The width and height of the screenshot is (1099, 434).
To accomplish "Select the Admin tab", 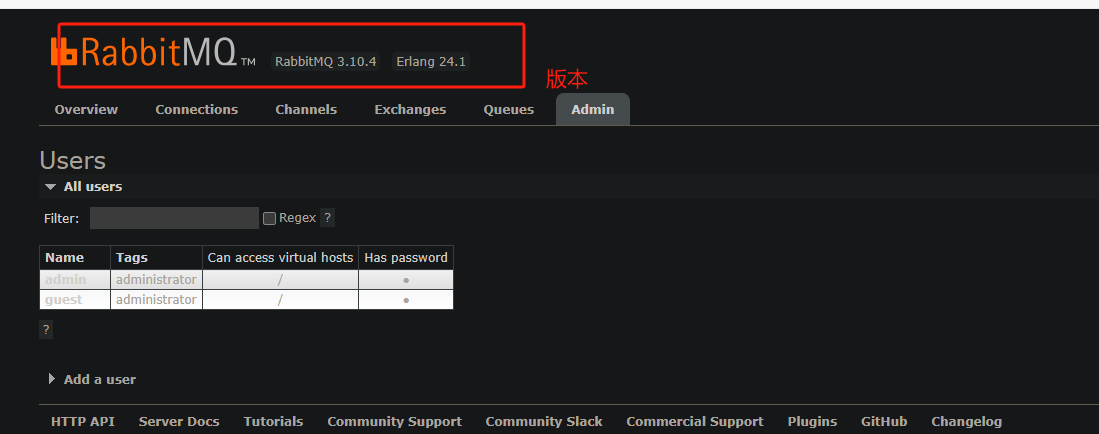I will [x=593, y=109].
